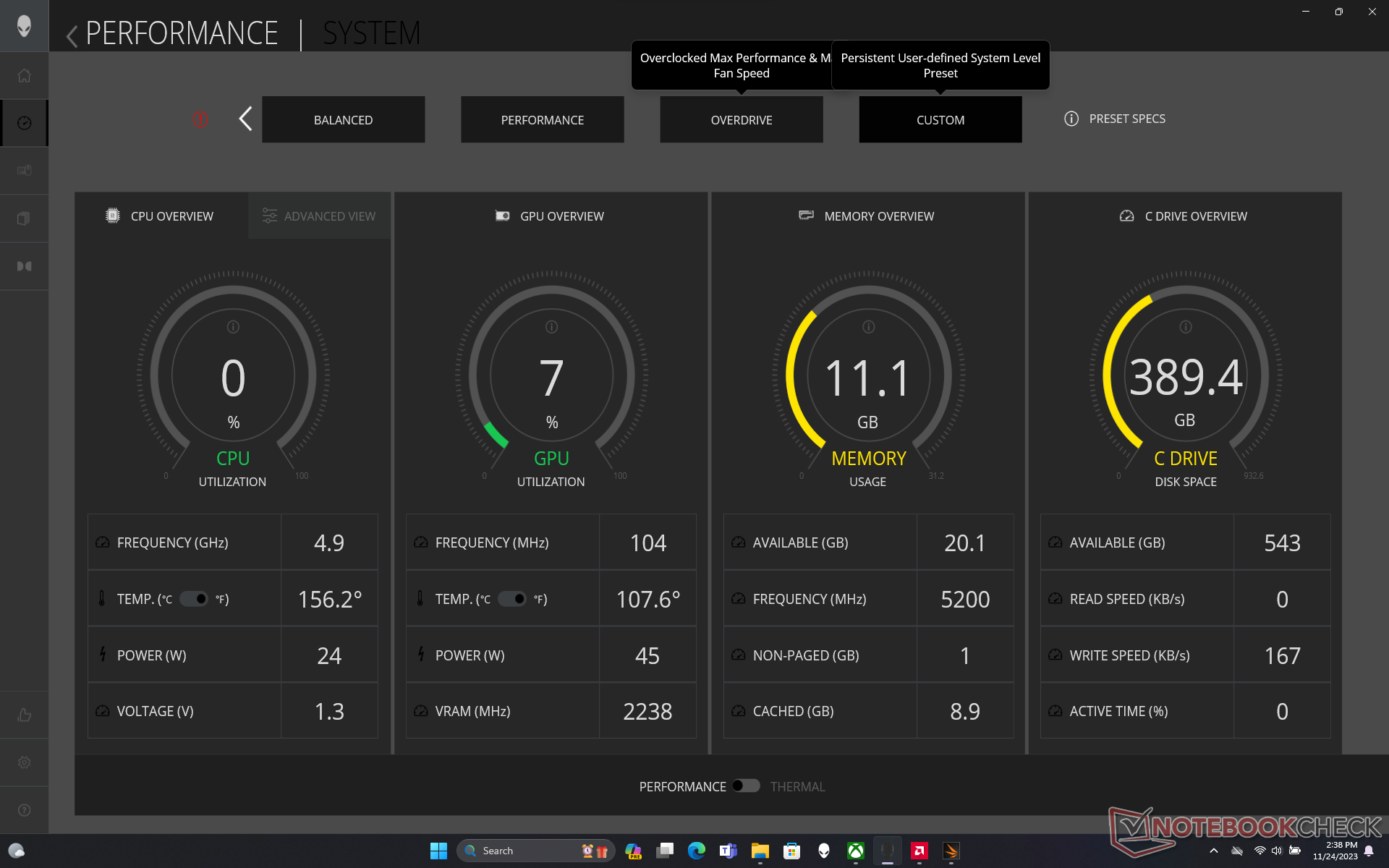The image size is (1389, 868).
Task: Go back using chevron before PERFORMANCE title
Action: click(72, 35)
